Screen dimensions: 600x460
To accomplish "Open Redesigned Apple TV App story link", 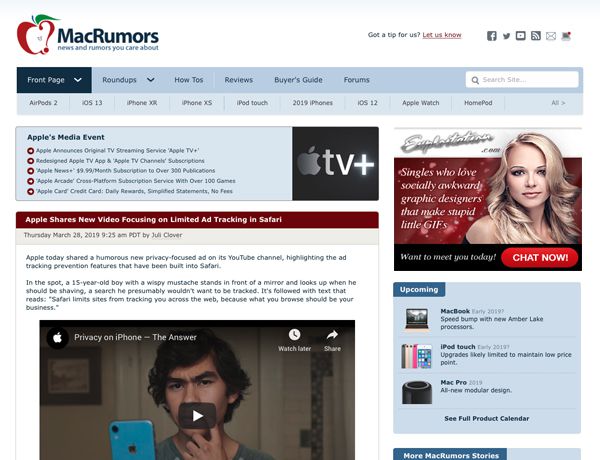I will pos(120,161).
